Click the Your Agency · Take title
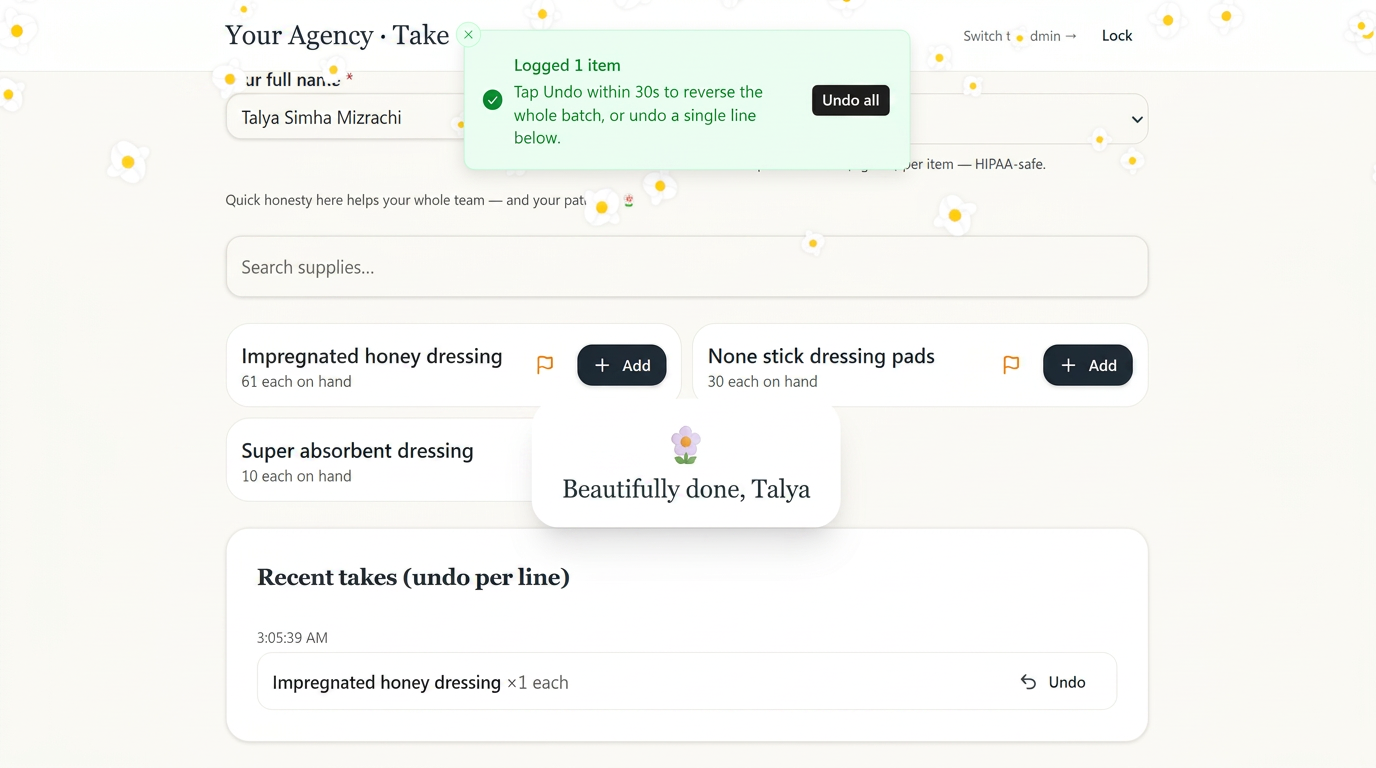This screenshot has width=1376, height=768. click(337, 35)
